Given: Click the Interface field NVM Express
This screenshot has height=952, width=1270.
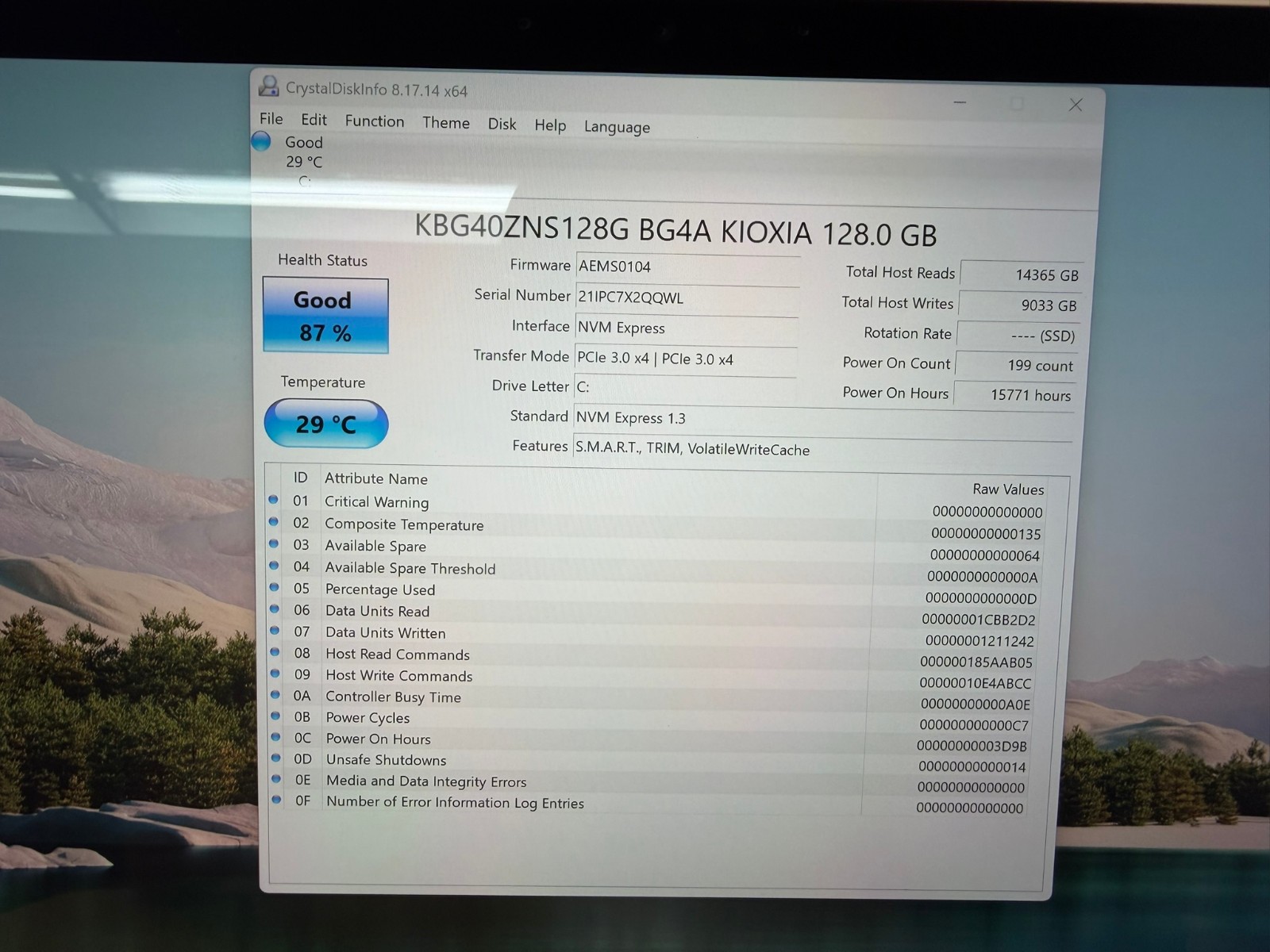Looking at the screenshot, I should click(686, 328).
